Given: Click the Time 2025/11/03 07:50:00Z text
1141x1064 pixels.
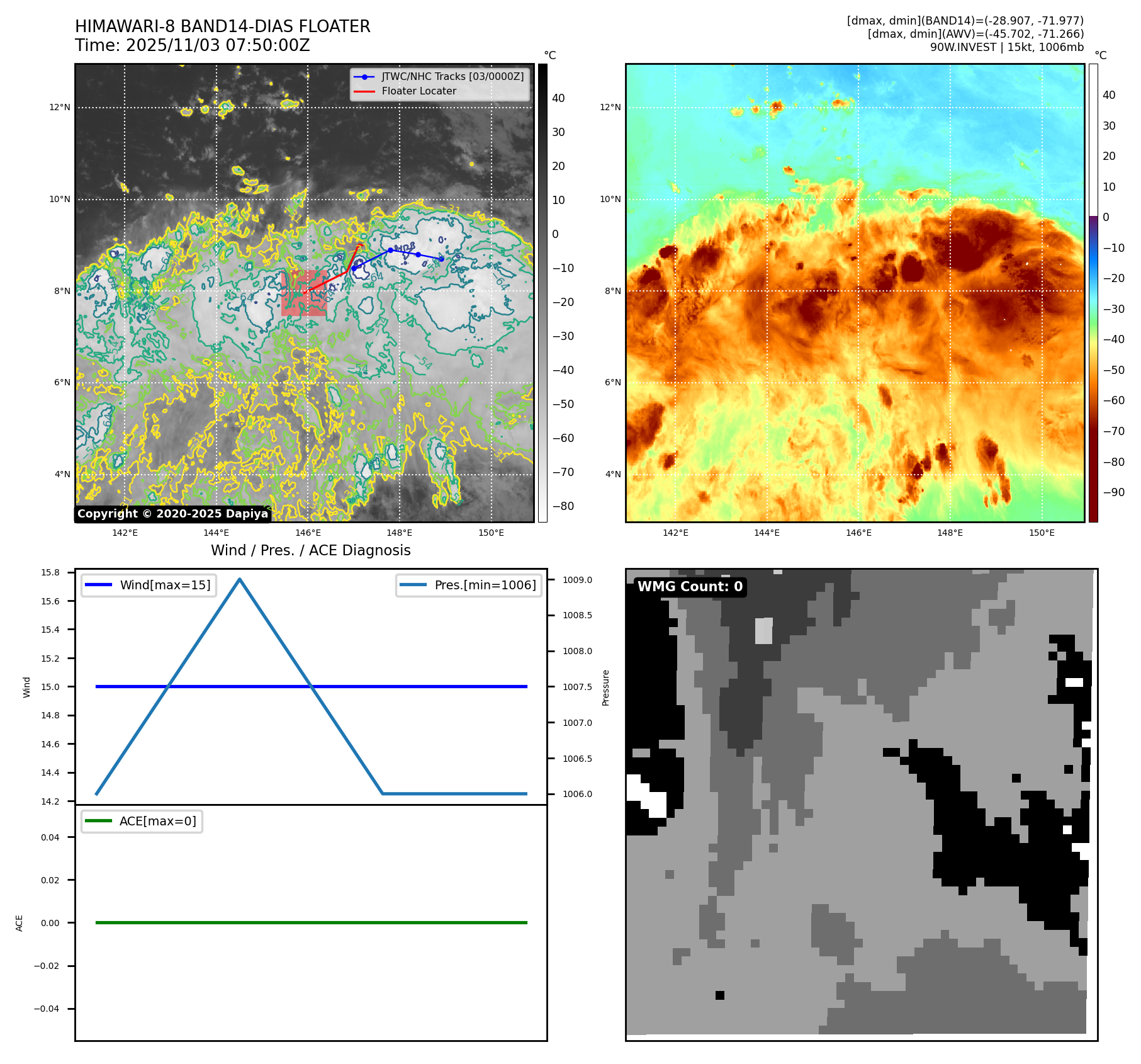Looking at the screenshot, I should click(193, 45).
